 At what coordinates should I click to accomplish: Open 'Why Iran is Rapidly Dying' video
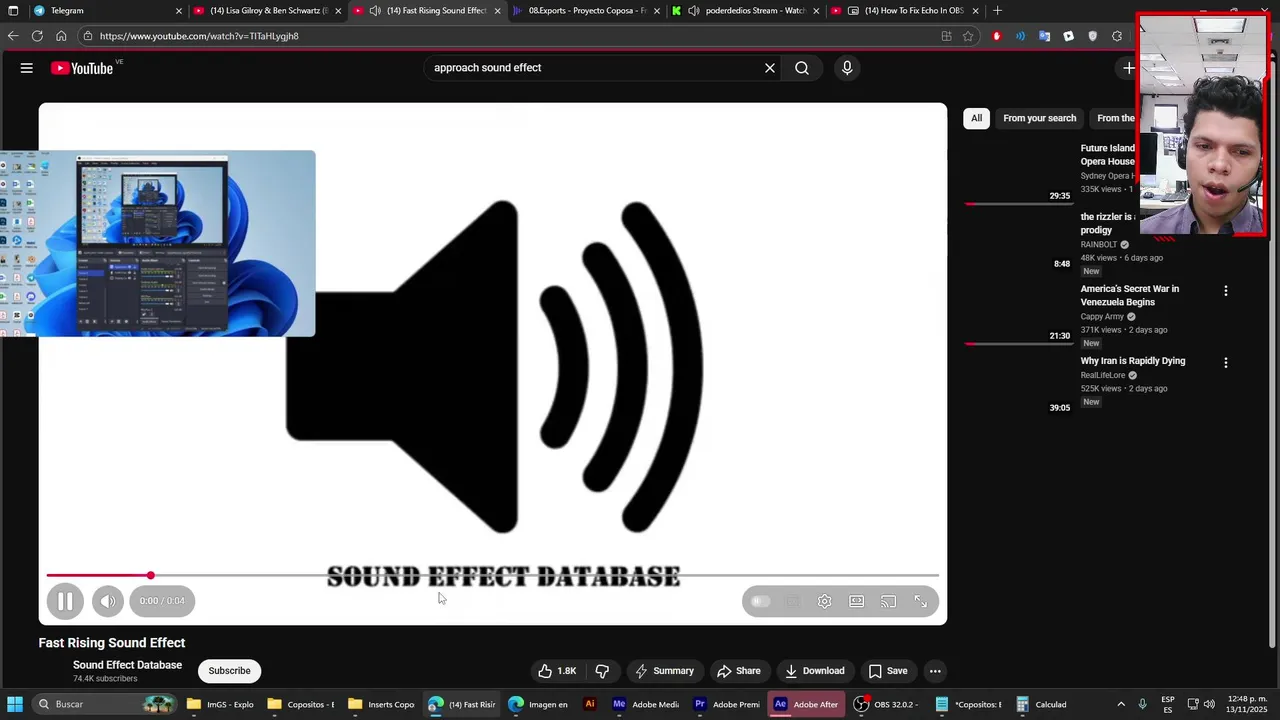1132,361
